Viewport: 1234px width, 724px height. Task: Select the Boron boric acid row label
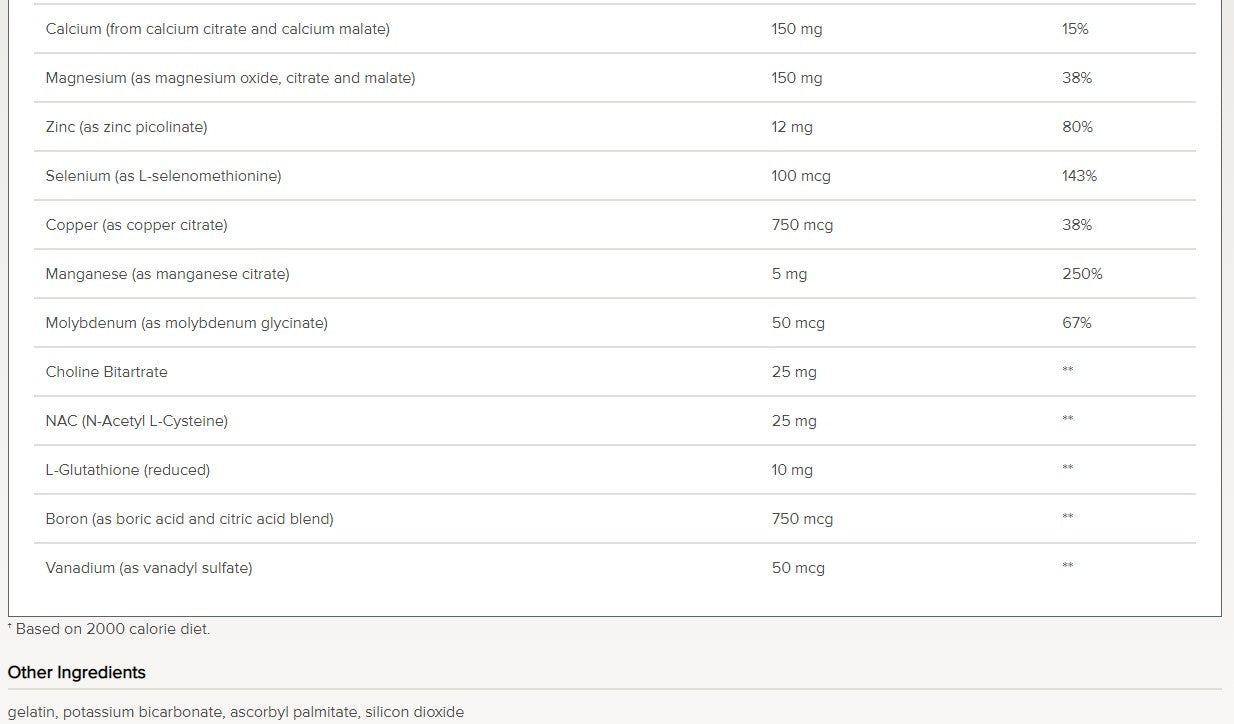189,519
